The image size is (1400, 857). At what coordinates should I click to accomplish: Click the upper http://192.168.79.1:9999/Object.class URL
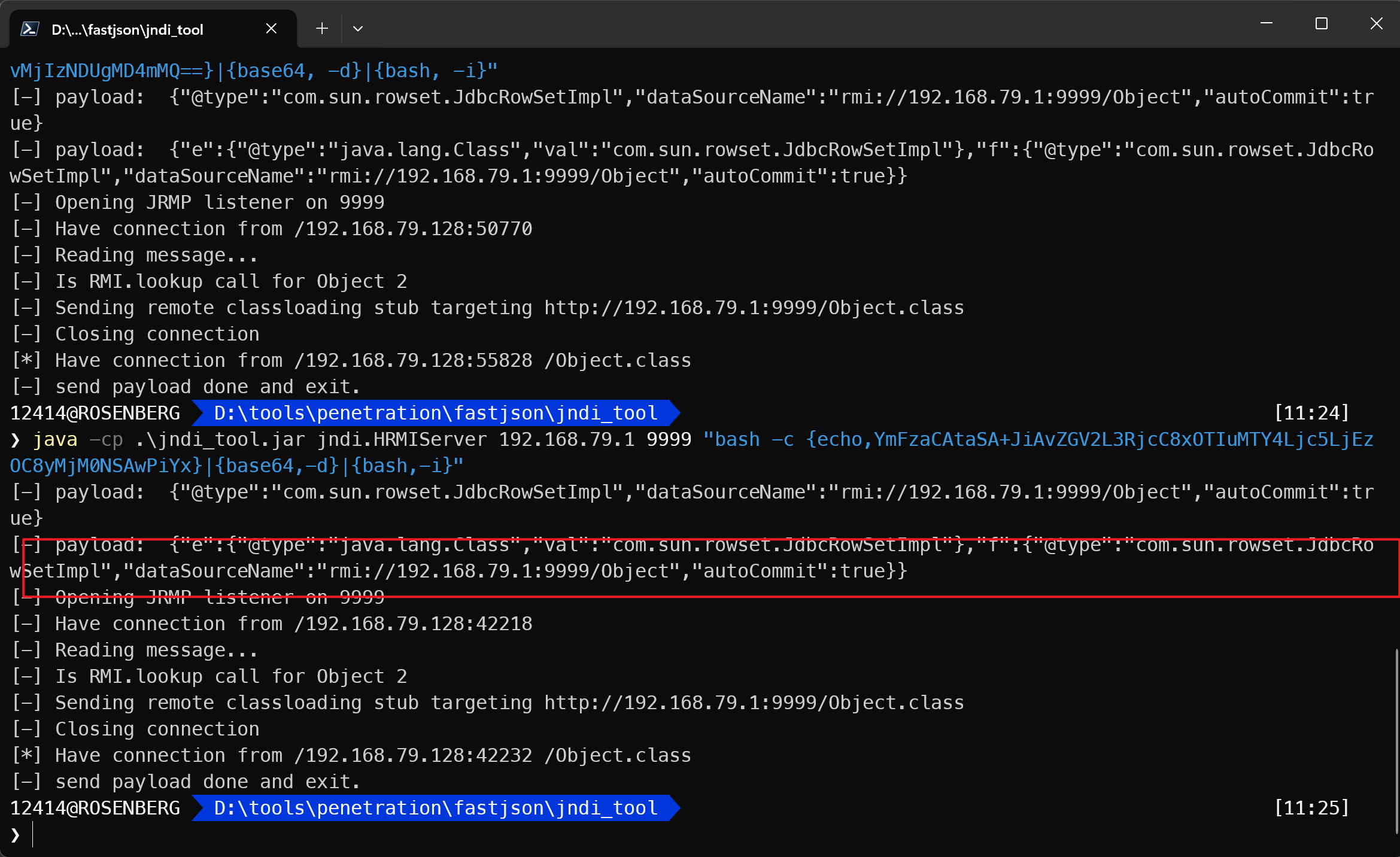point(754,308)
